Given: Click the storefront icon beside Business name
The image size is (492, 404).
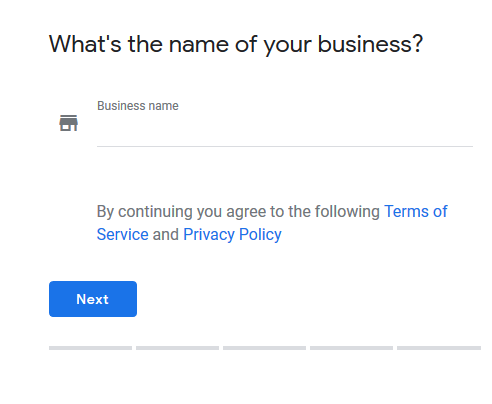Looking at the screenshot, I should (x=69, y=123).
